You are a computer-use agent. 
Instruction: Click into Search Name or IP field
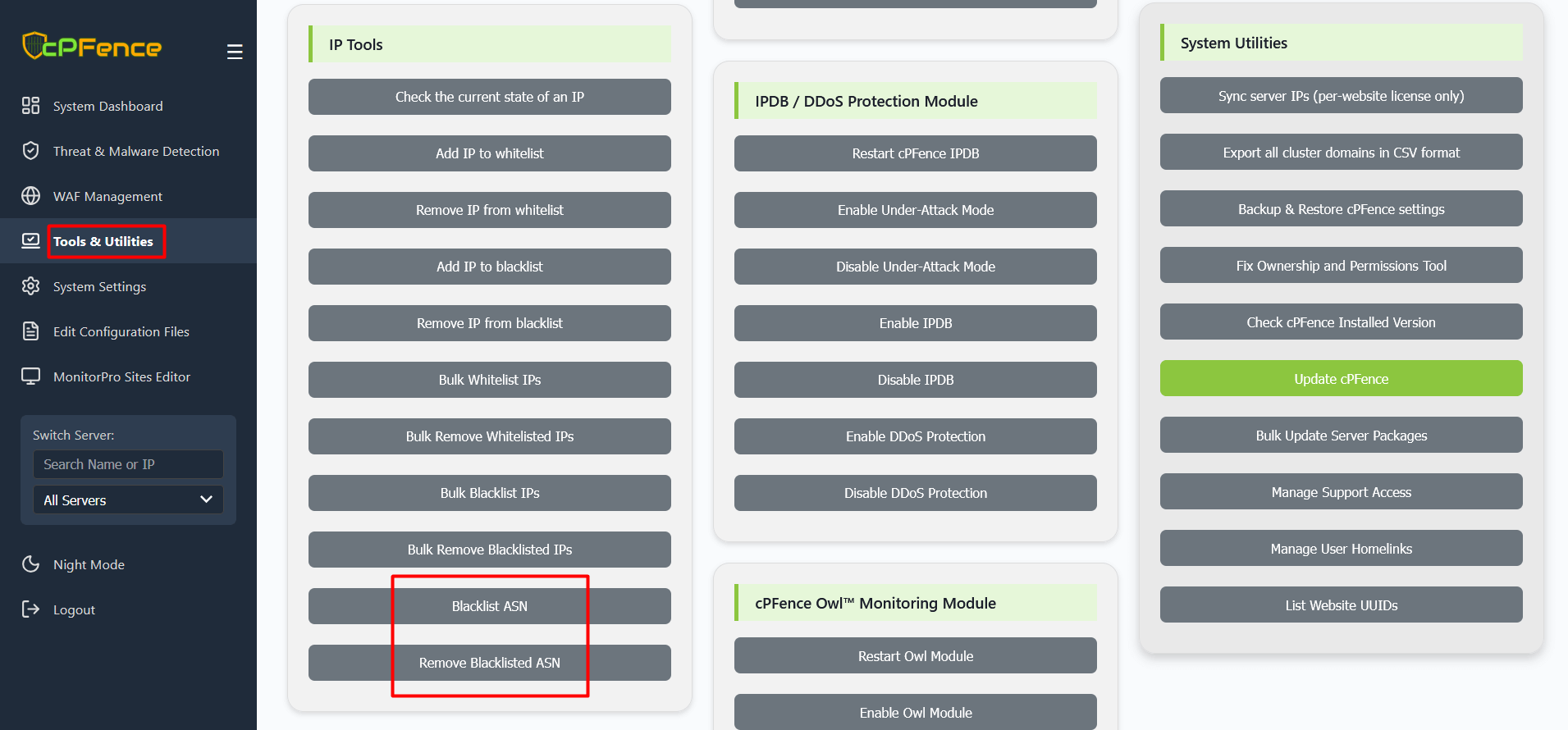128,464
